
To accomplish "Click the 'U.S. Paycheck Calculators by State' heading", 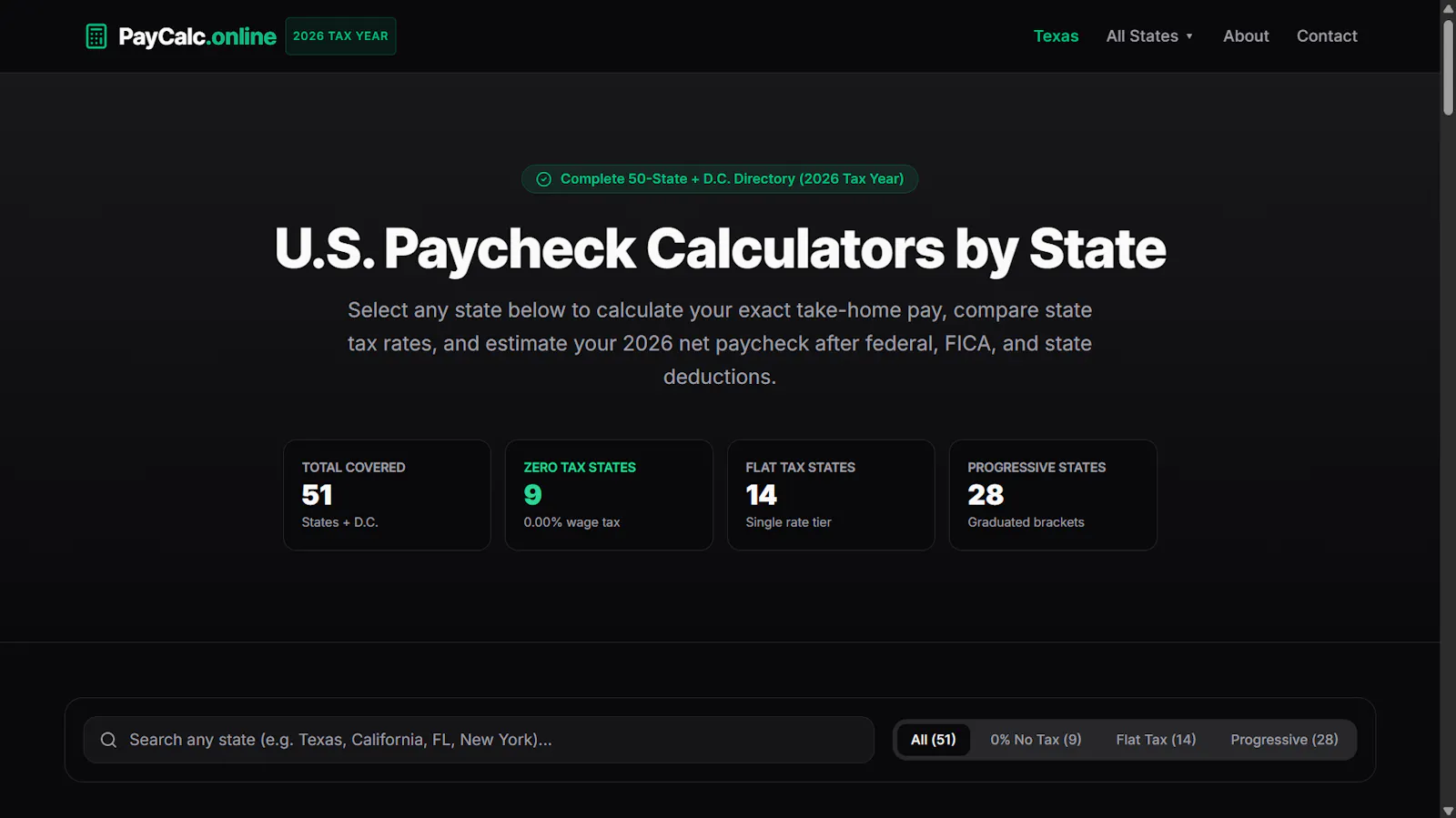I will coord(720,248).
